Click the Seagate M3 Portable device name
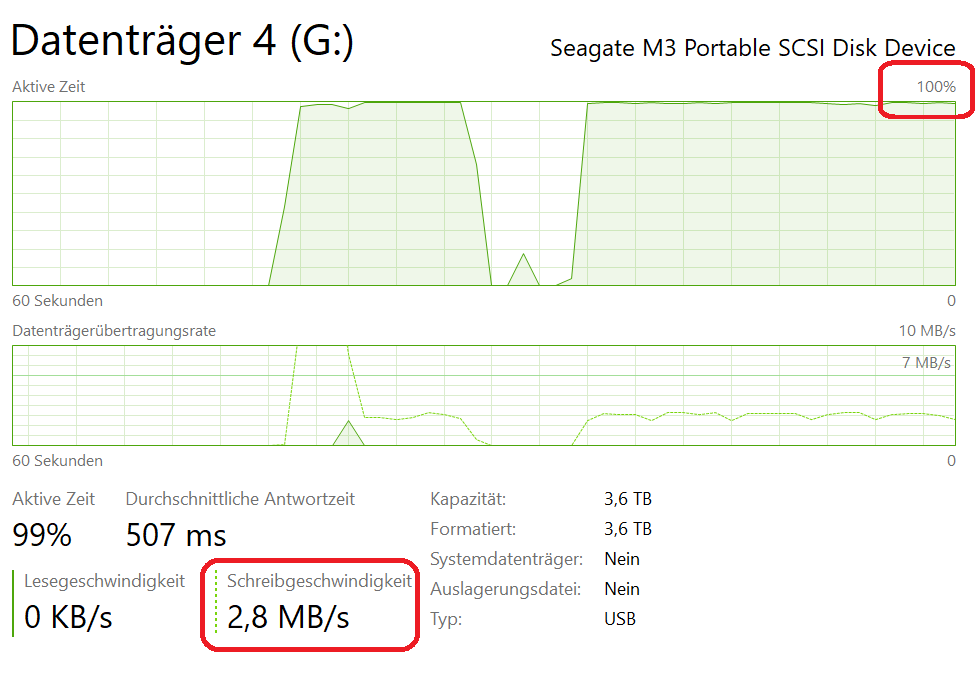This screenshot has width=976, height=696. pos(752,48)
